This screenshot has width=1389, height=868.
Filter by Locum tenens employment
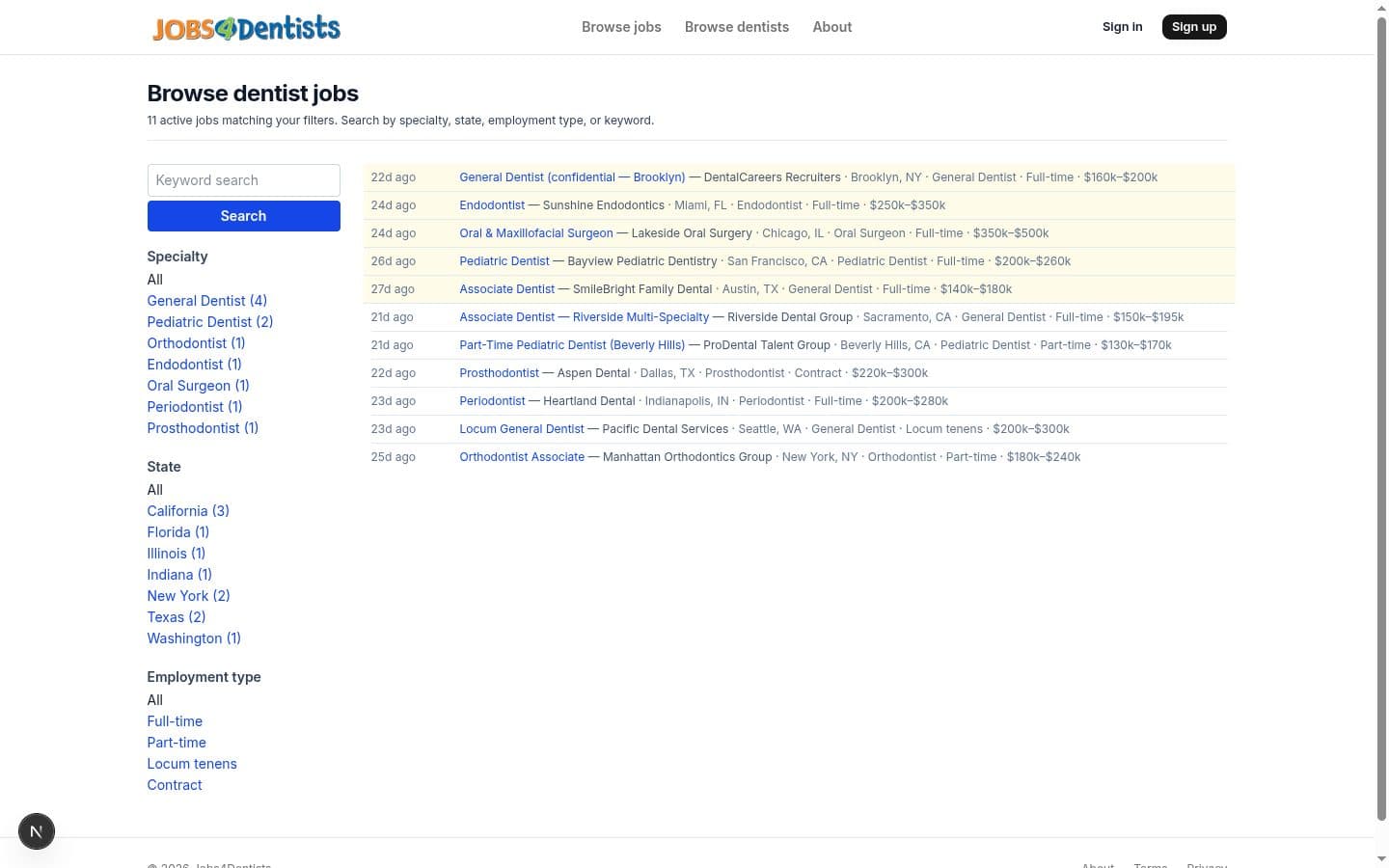coord(192,764)
